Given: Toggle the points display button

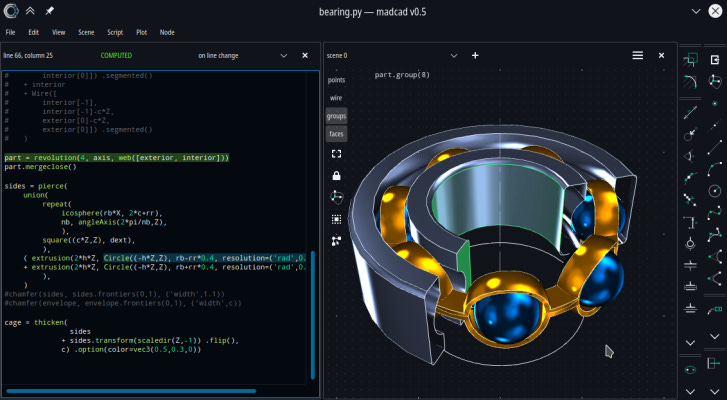Looking at the screenshot, I should click(x=337, y=79).
